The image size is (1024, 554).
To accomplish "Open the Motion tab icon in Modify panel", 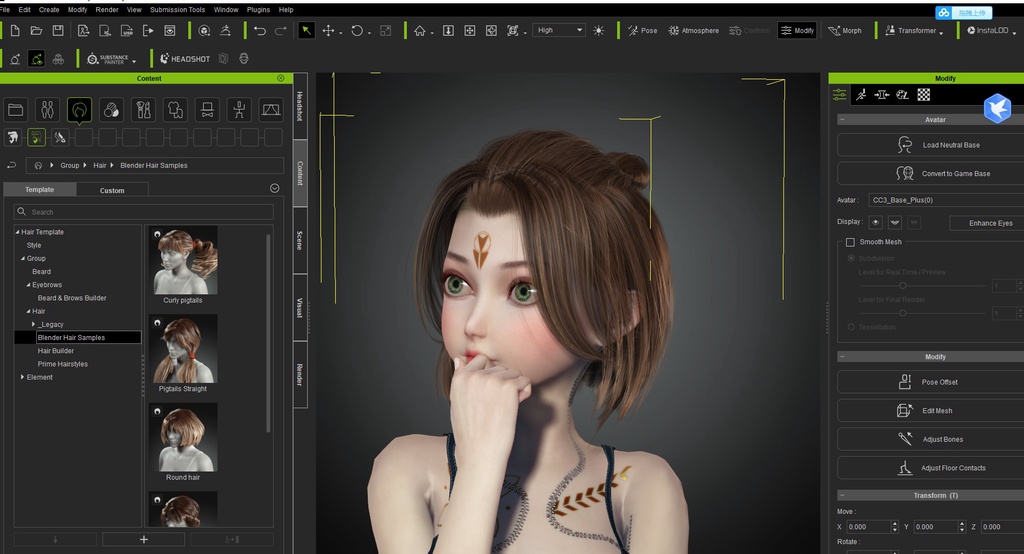I will pyautogui.click(x=861, y=95).
